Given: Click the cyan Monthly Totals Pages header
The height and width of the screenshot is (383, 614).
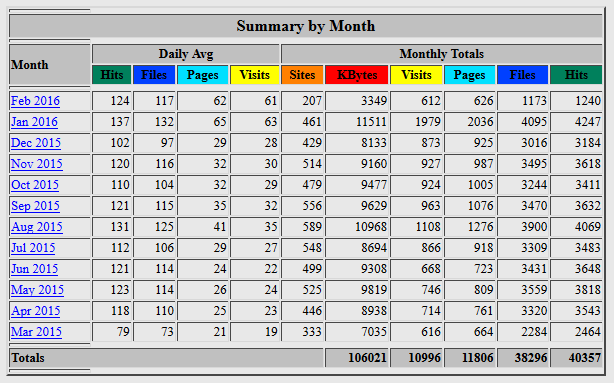Looking at the screenshot, I should click(x=470, y=75).
